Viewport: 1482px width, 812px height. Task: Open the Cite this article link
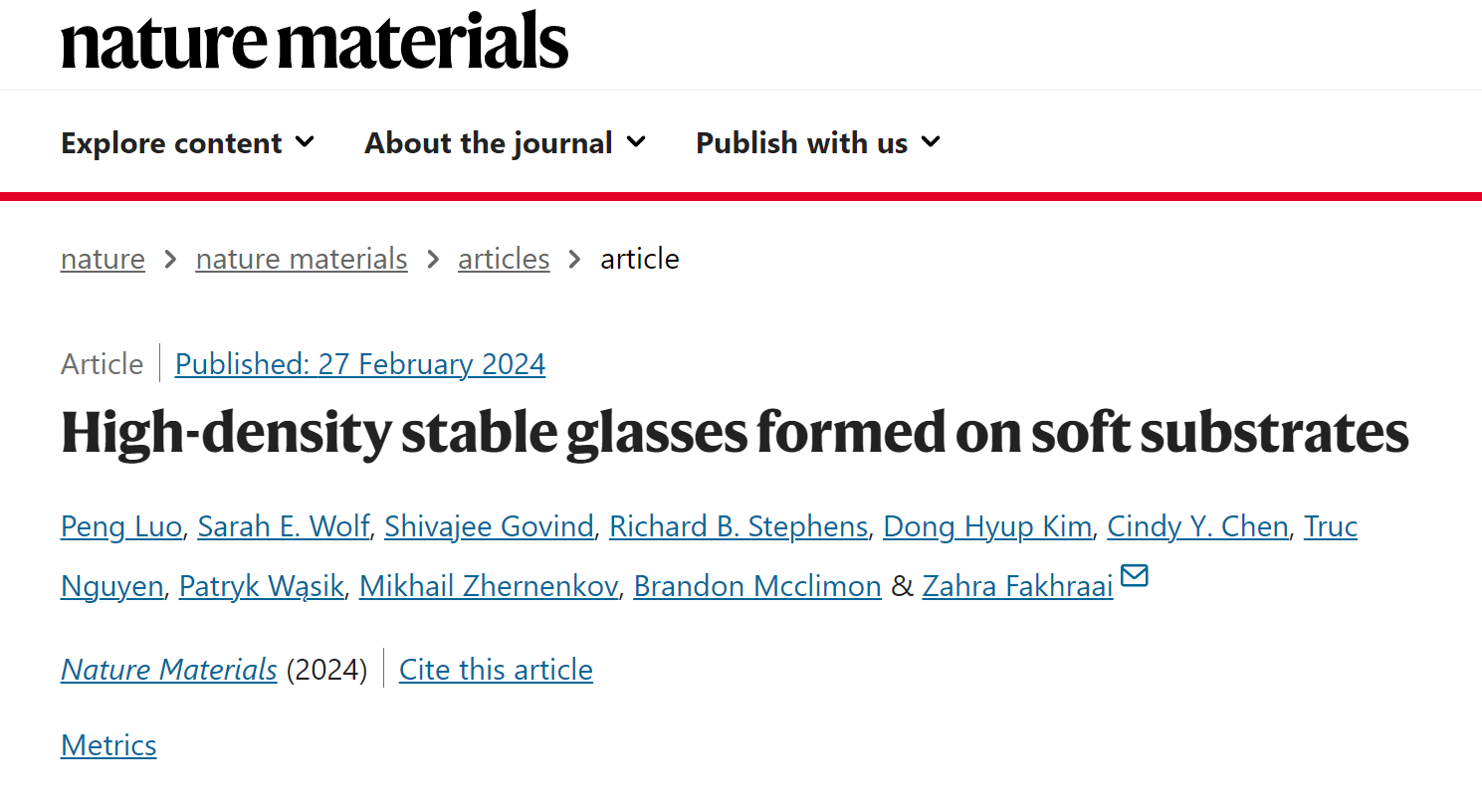point(496,670)
